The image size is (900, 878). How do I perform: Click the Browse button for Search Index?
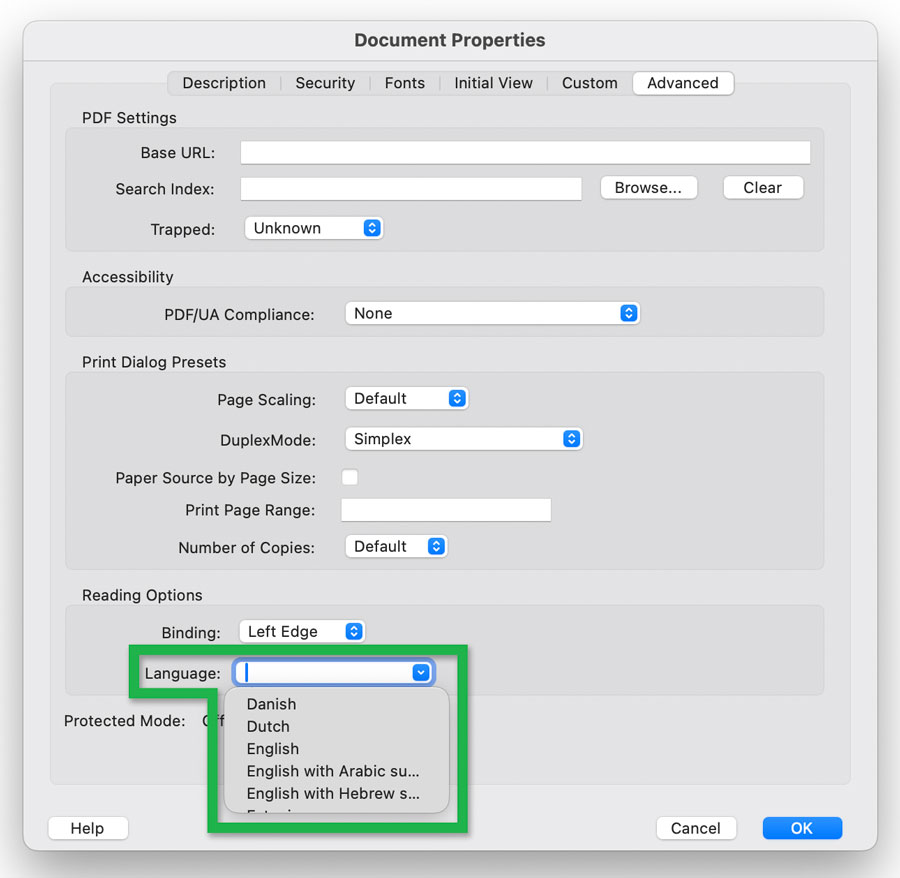[x=648, y=187]
